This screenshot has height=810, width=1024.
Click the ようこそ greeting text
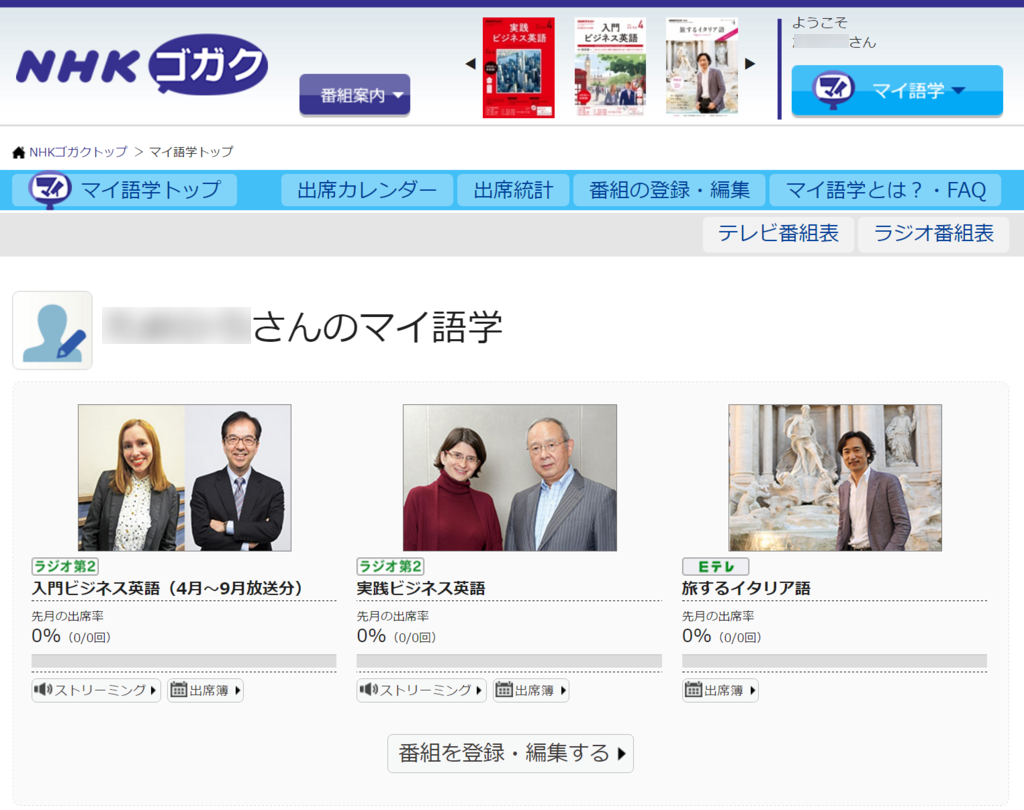coord(820,23)
